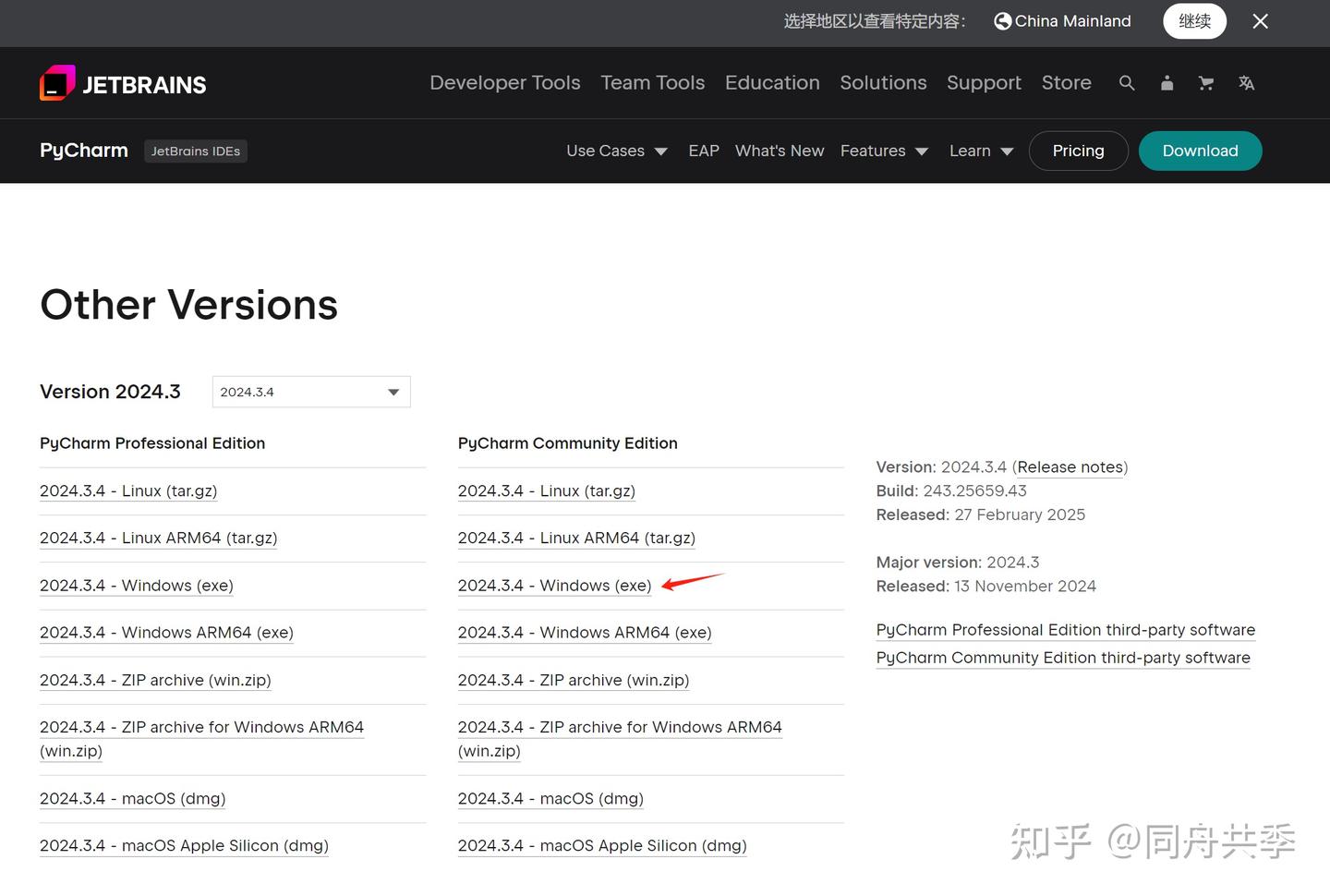Click the language switcher icon
Viewport: 1330px width, 896px height.
click(x=1246, y=82)
